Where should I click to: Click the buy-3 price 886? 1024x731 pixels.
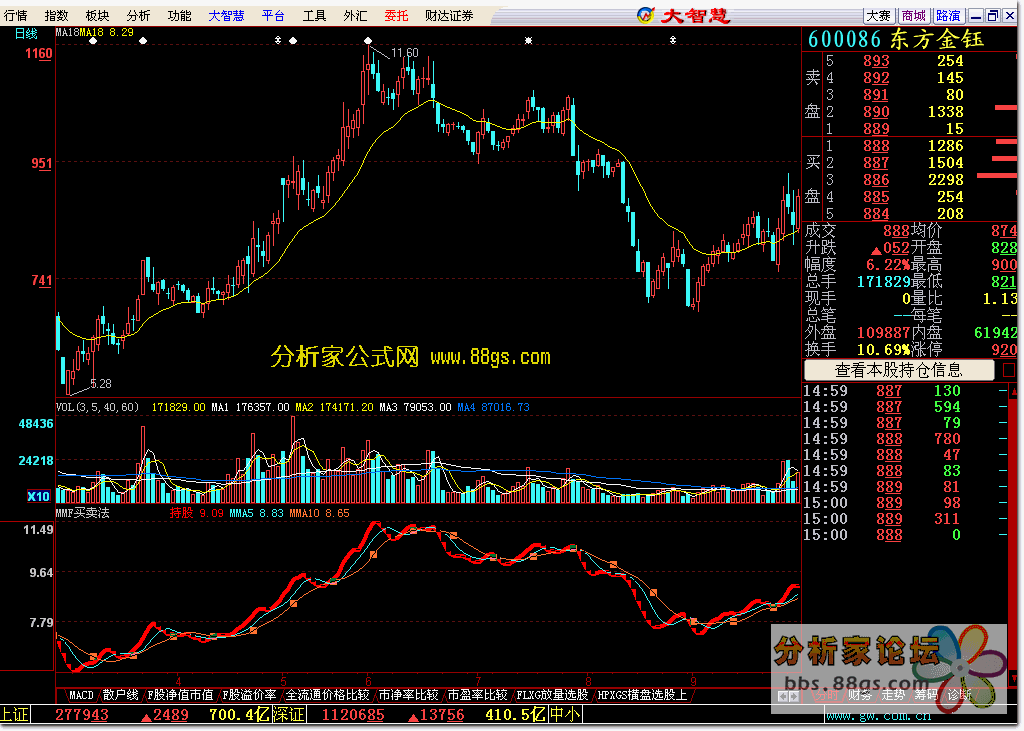point(876,180)
